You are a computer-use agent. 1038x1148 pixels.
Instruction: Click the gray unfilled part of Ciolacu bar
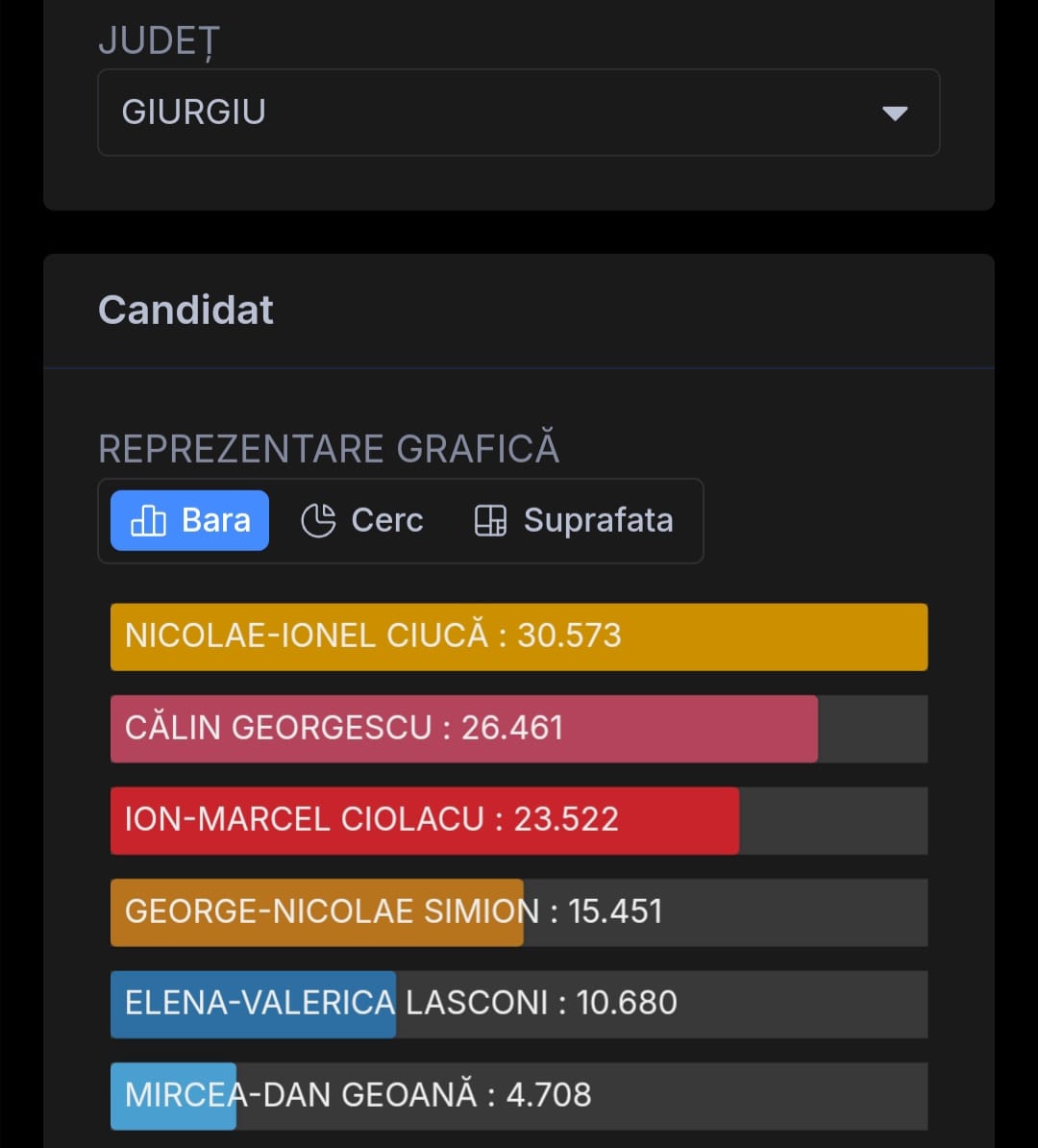point(833,820)
